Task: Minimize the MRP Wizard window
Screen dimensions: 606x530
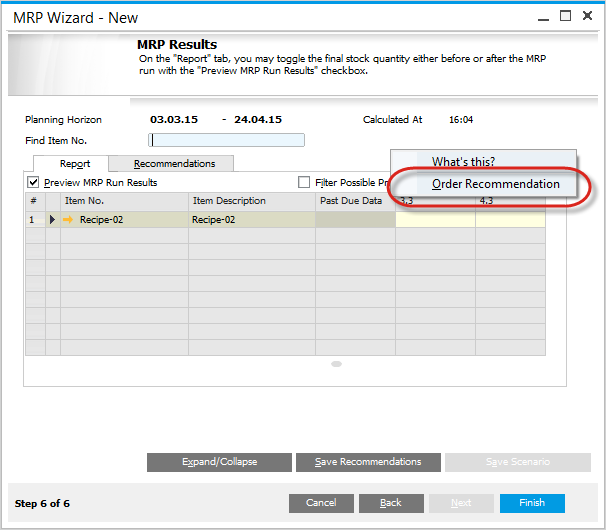Action: [541, 16]
